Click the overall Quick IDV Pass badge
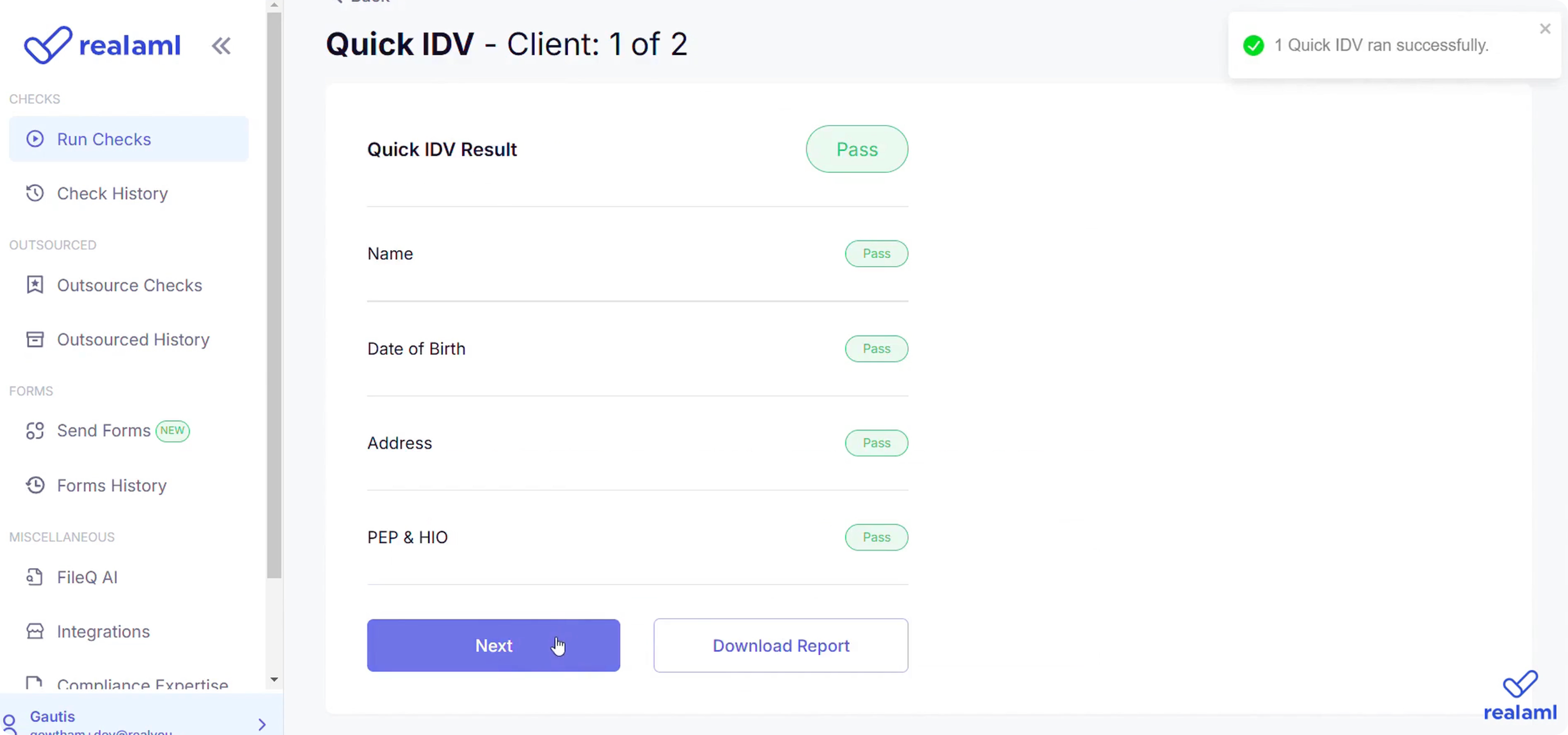 pyautogui.click(x=856, y=149)
